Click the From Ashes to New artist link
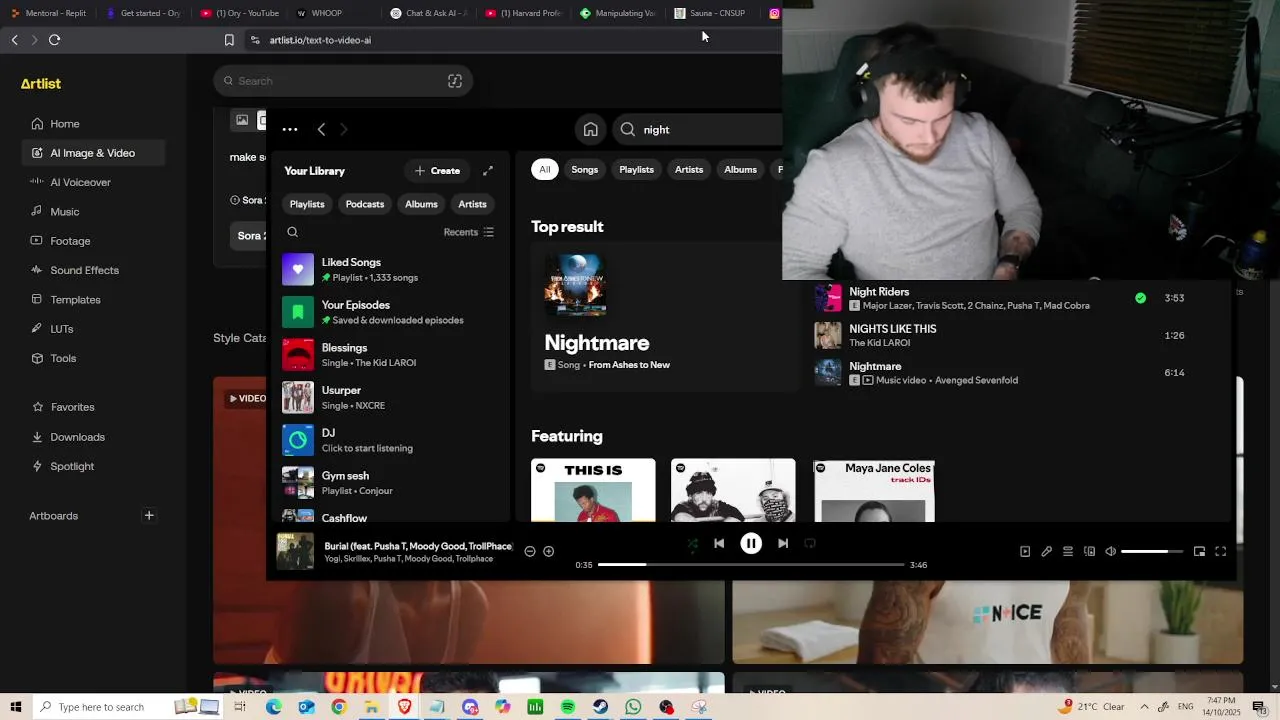 [629, 365]
